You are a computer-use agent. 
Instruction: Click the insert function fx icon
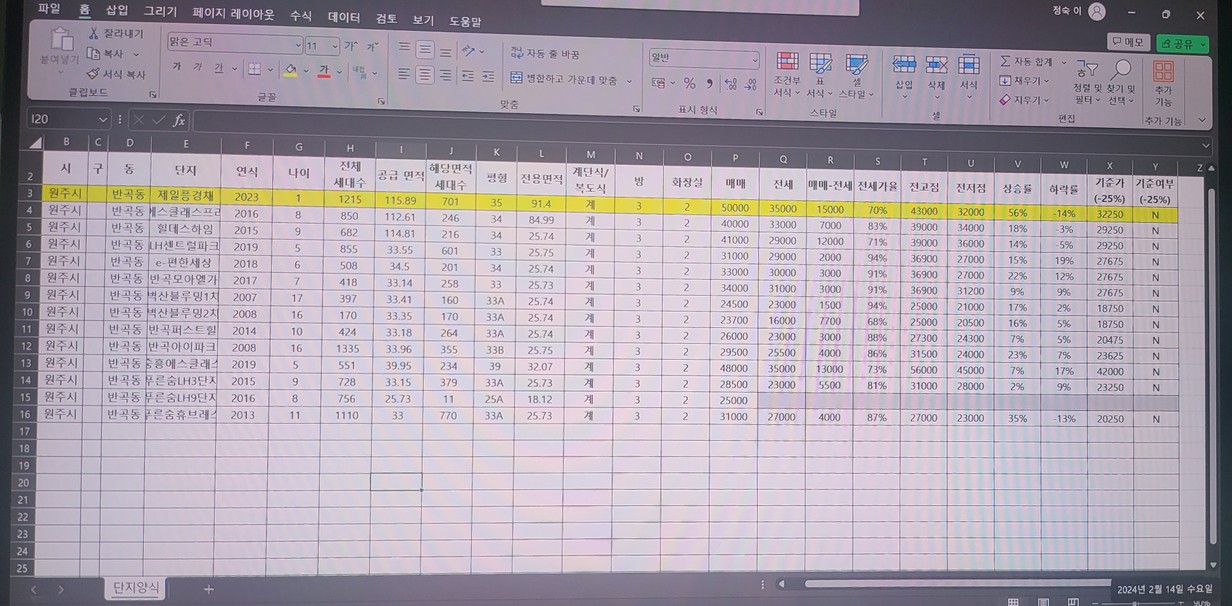[x=179, y=120]
